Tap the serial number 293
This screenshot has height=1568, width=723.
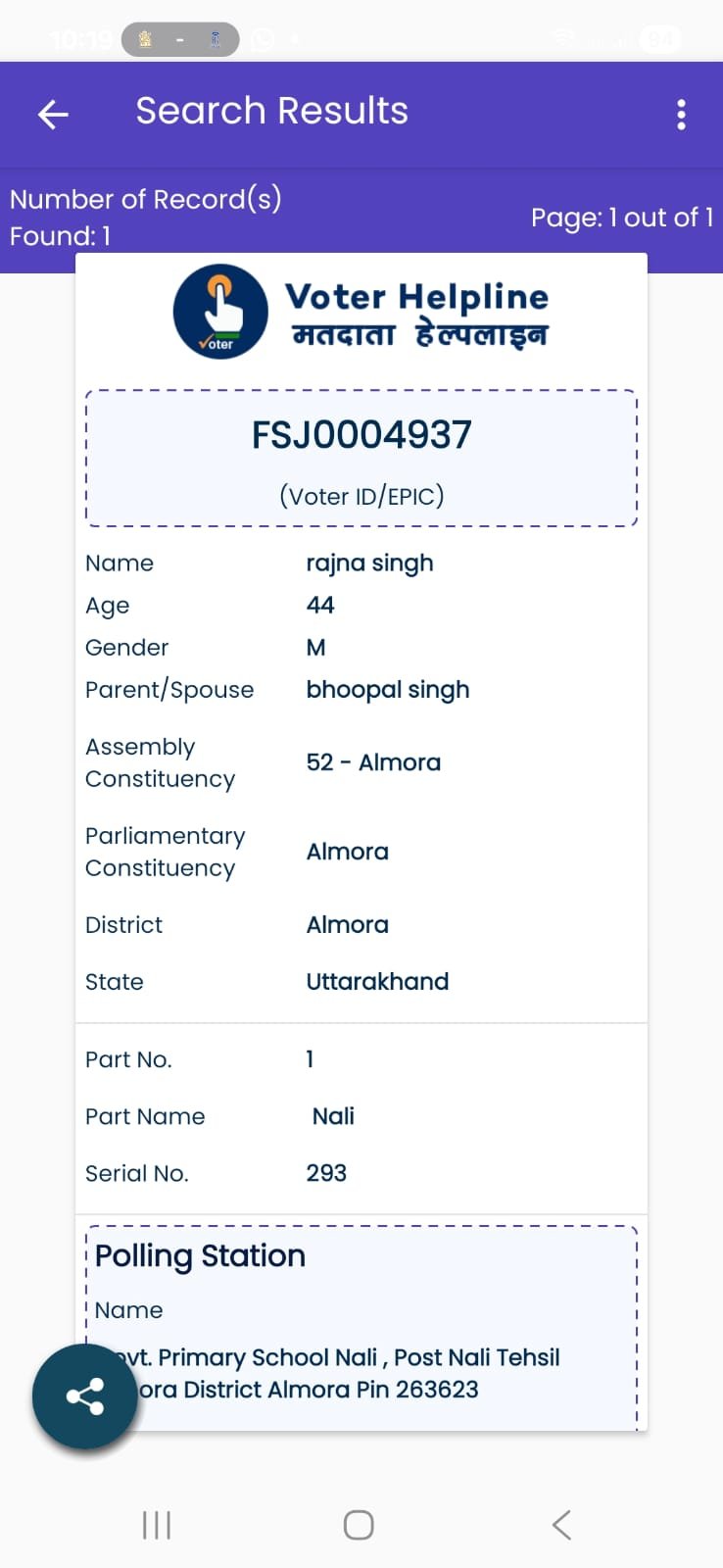pyautogui.click(x=326, y=1173)
